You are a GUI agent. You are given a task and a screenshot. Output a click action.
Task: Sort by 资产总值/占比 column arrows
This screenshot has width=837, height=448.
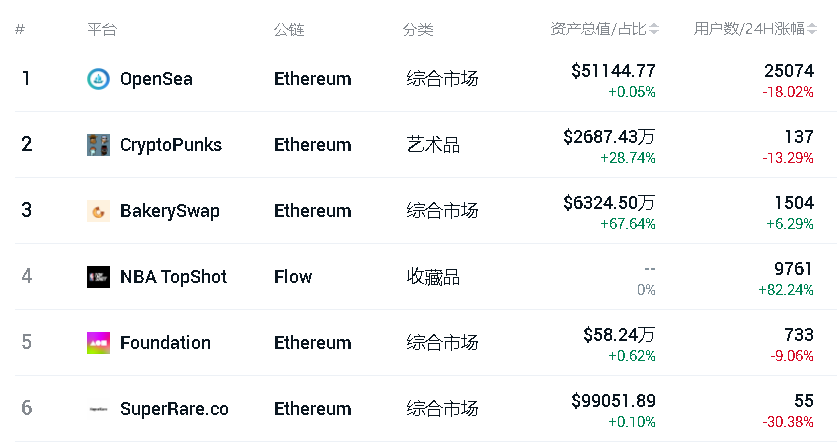[x=654, y=30]
